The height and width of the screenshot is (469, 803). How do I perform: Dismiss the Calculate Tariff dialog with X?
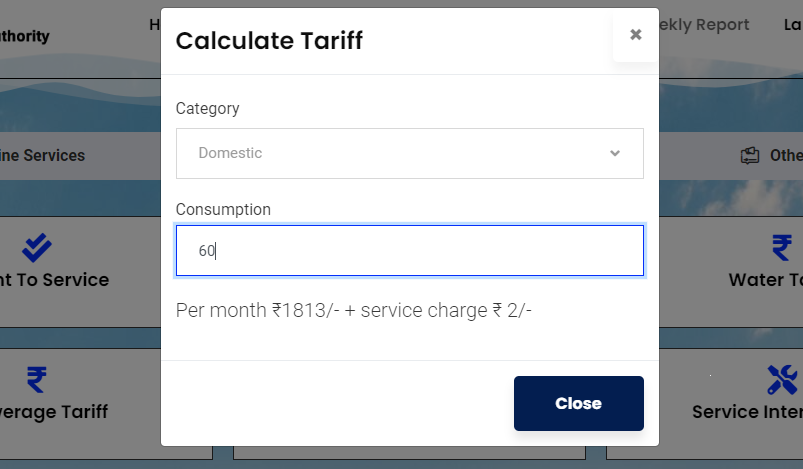coord(636,34)
